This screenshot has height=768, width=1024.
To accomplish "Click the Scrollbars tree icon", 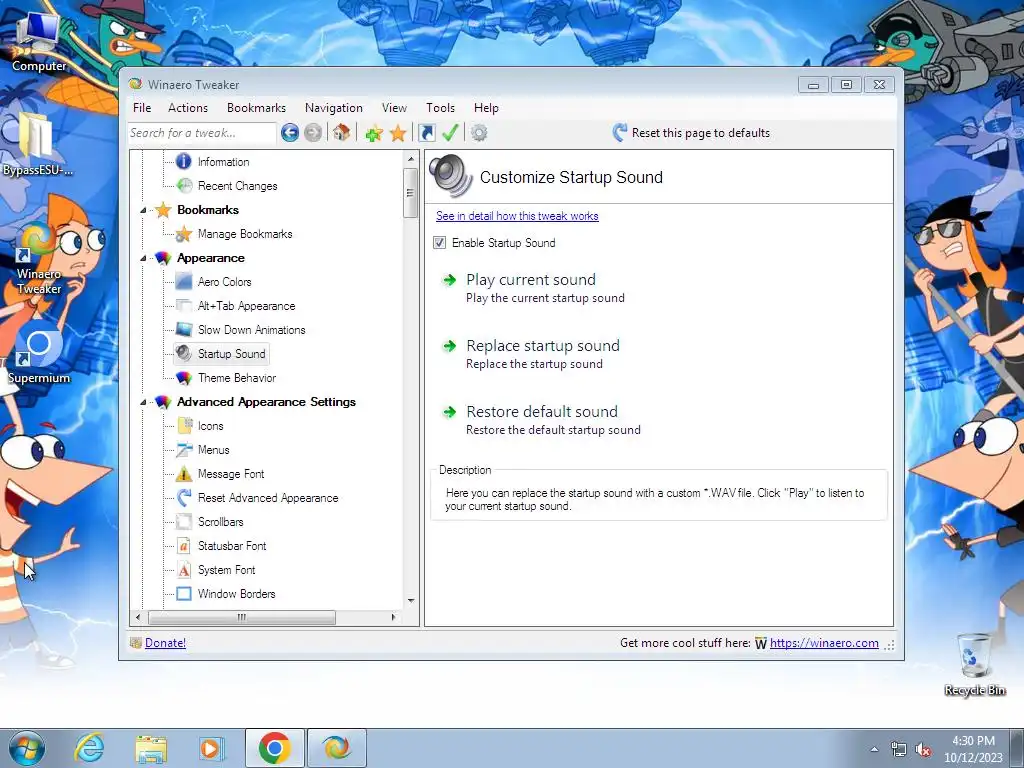I will tap(184, 522).
